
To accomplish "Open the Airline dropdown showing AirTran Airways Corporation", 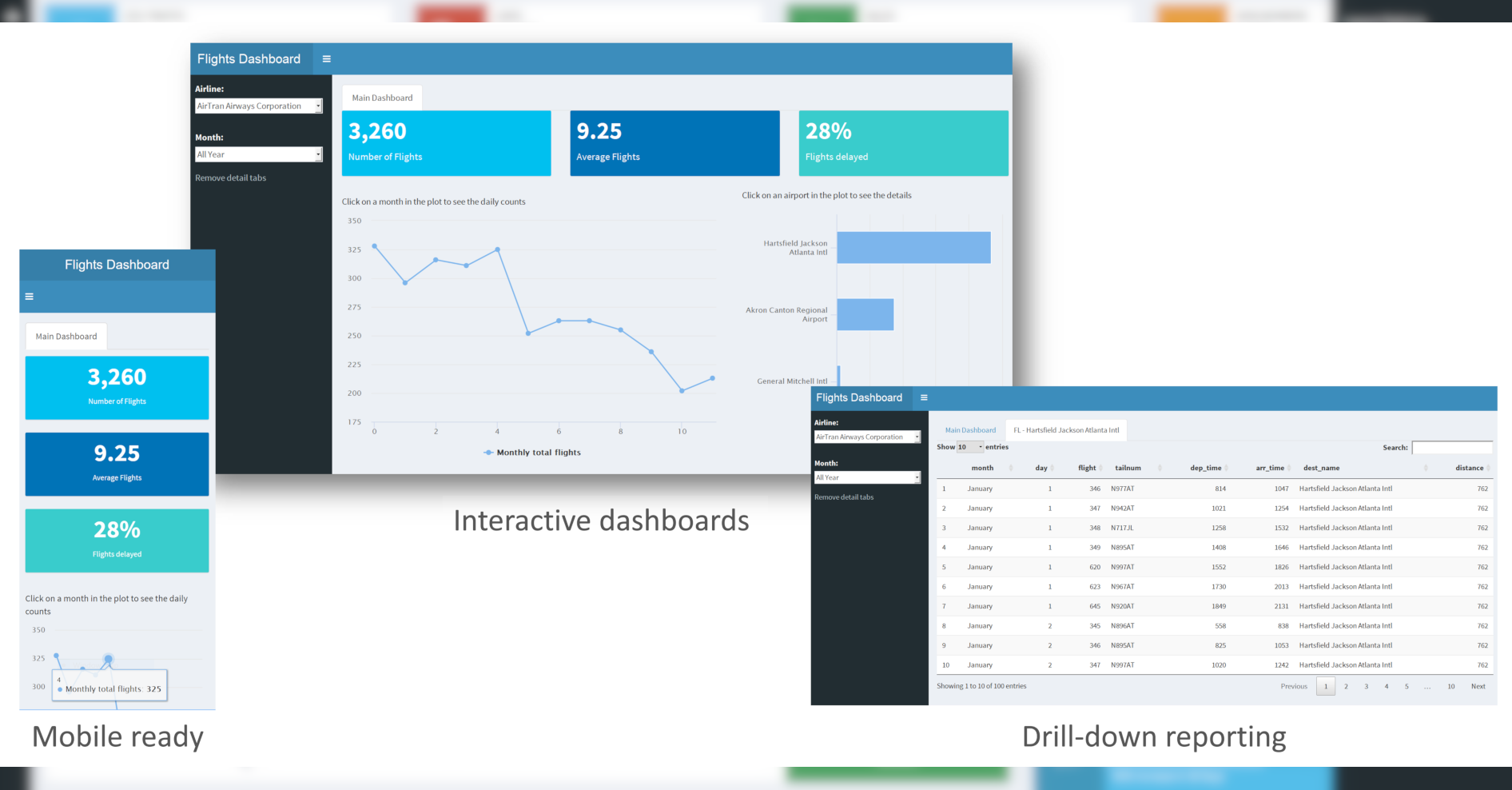I will [x=258, y=105].
